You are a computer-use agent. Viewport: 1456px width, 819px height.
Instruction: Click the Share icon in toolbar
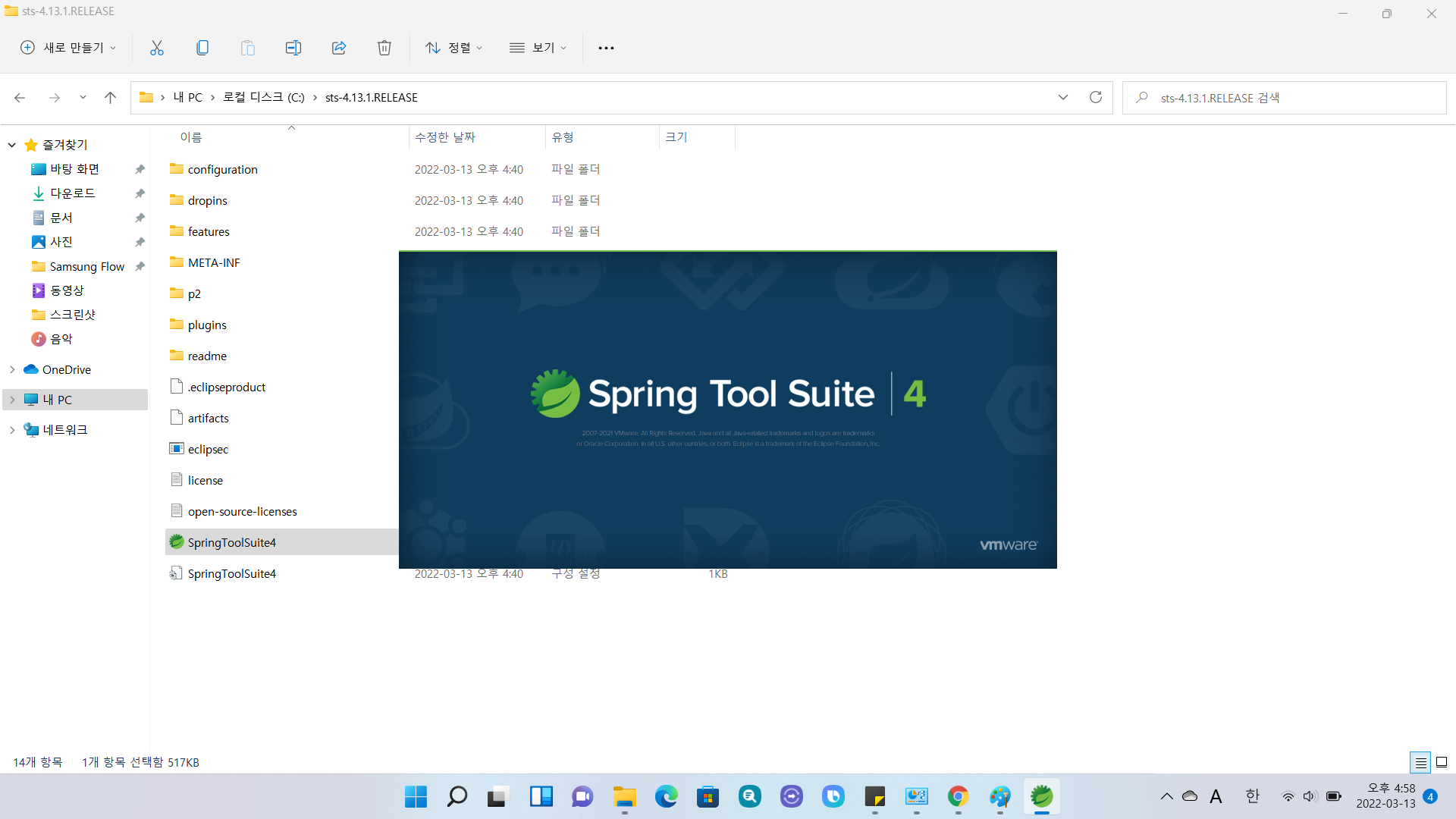tap(339, 48)
